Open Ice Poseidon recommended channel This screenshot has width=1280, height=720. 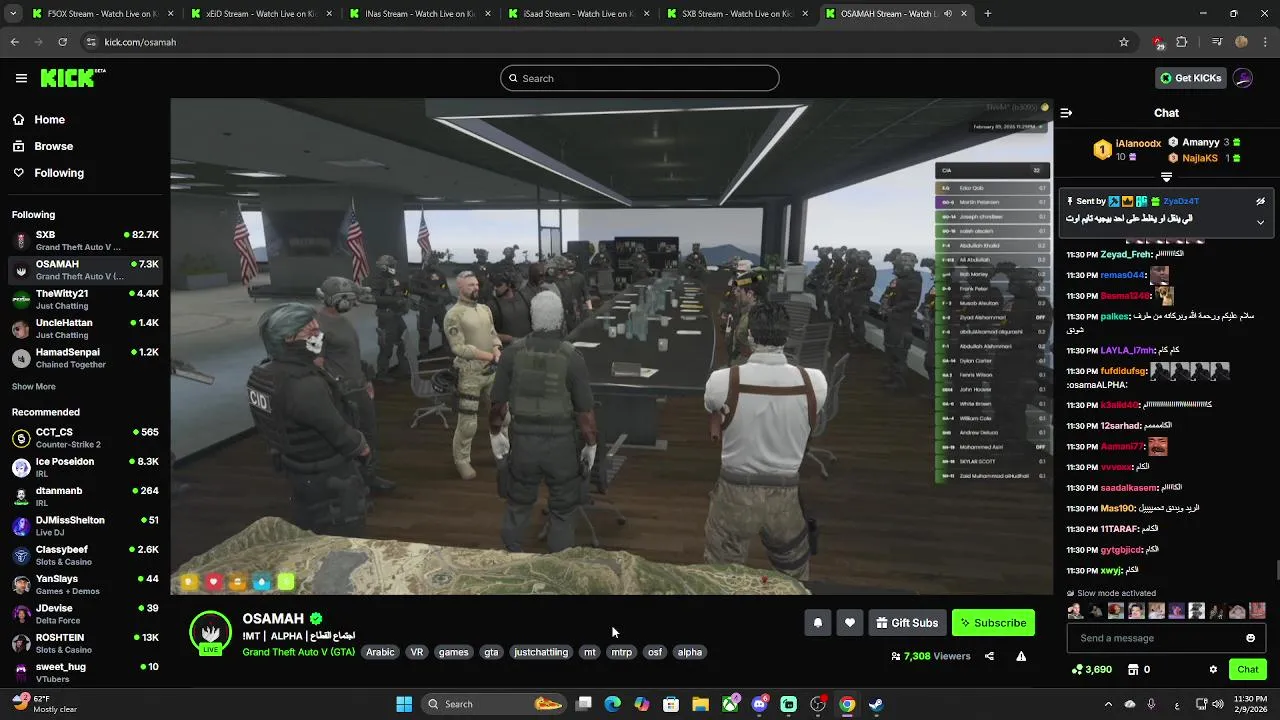(x=85, y=467)
